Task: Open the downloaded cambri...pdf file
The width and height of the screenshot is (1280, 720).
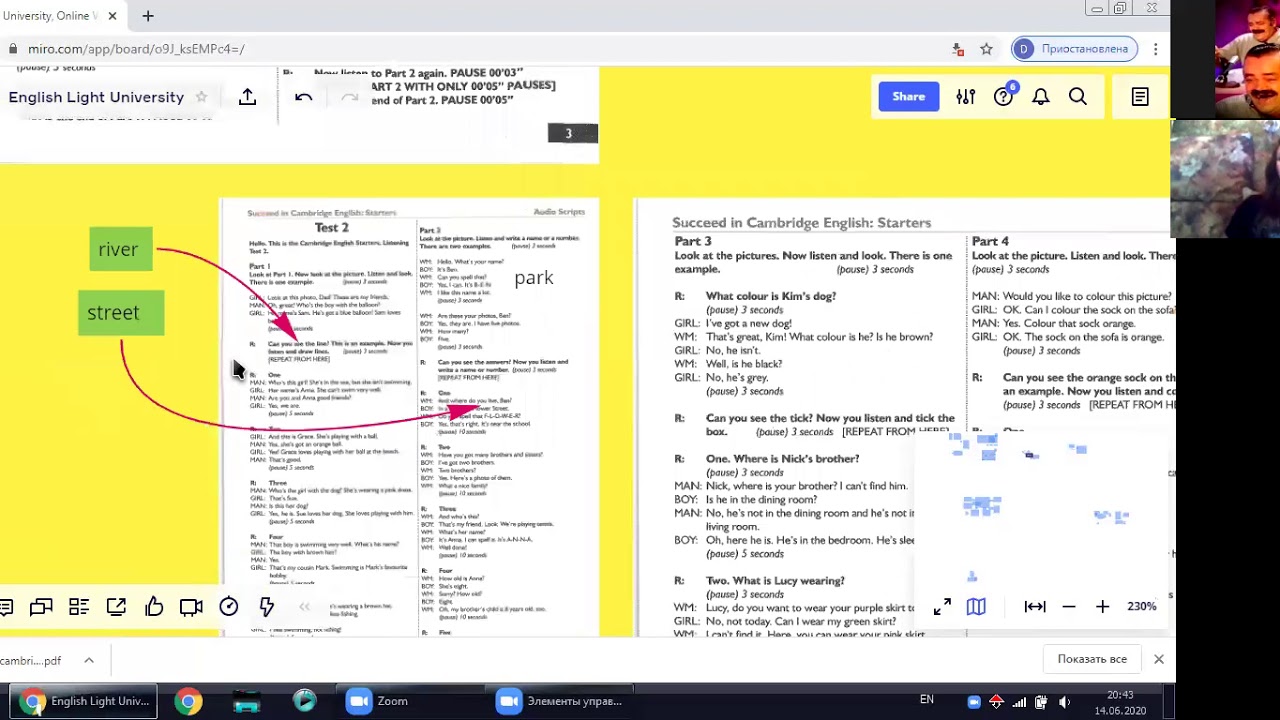Action: (31, 661)
